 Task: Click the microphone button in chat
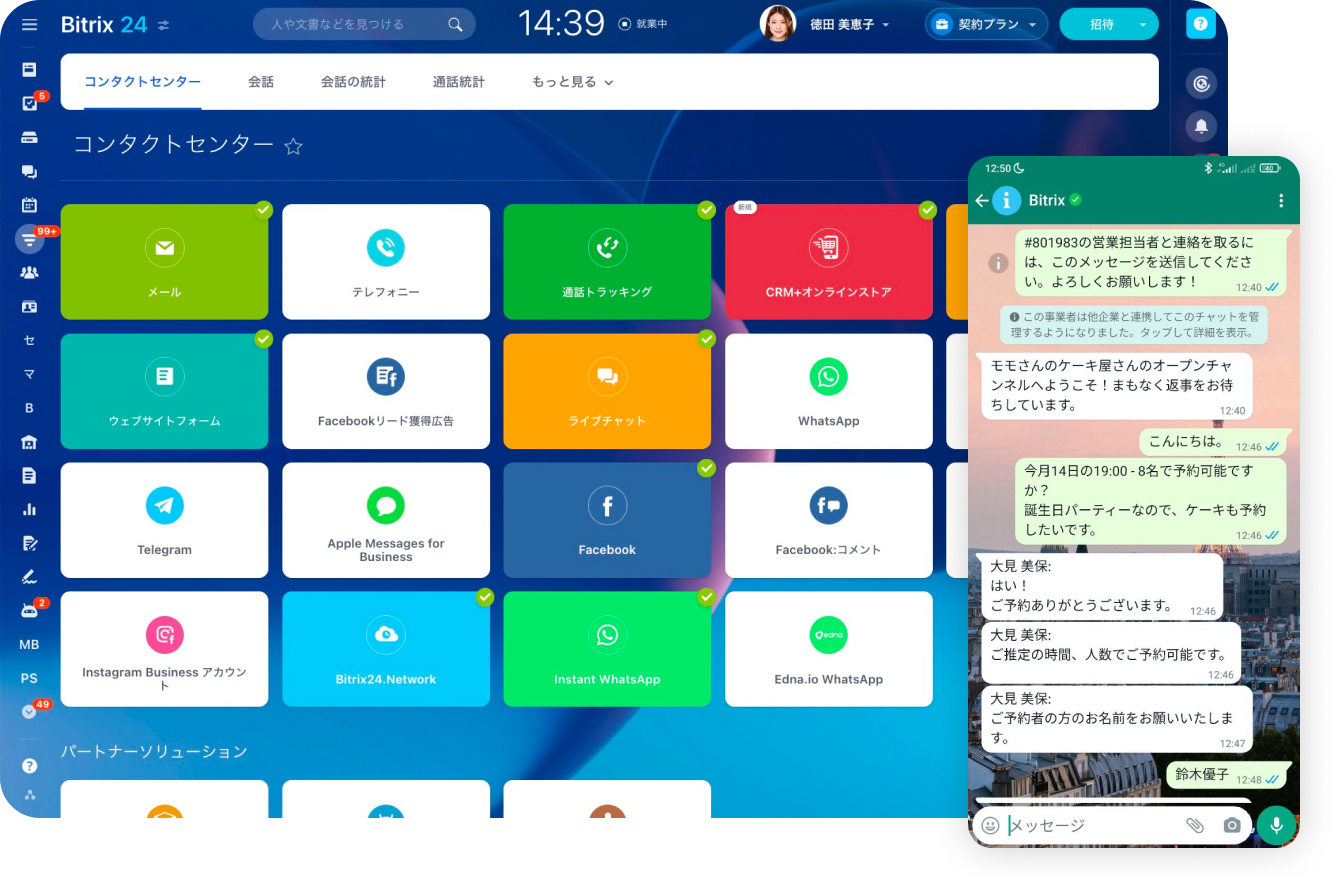coord(1276,825)
